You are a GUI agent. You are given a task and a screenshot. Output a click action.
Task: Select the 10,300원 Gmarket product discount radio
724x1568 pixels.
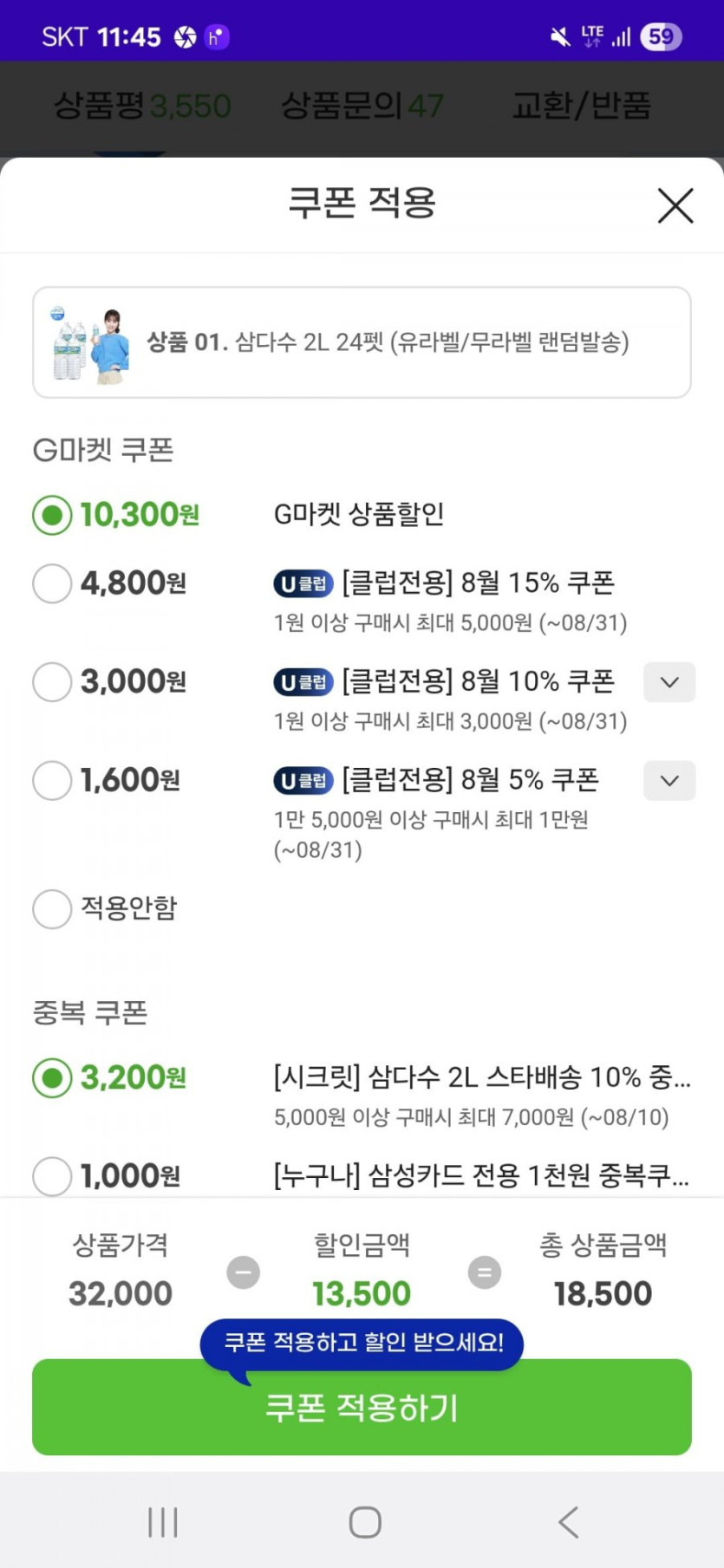(52, 515)
